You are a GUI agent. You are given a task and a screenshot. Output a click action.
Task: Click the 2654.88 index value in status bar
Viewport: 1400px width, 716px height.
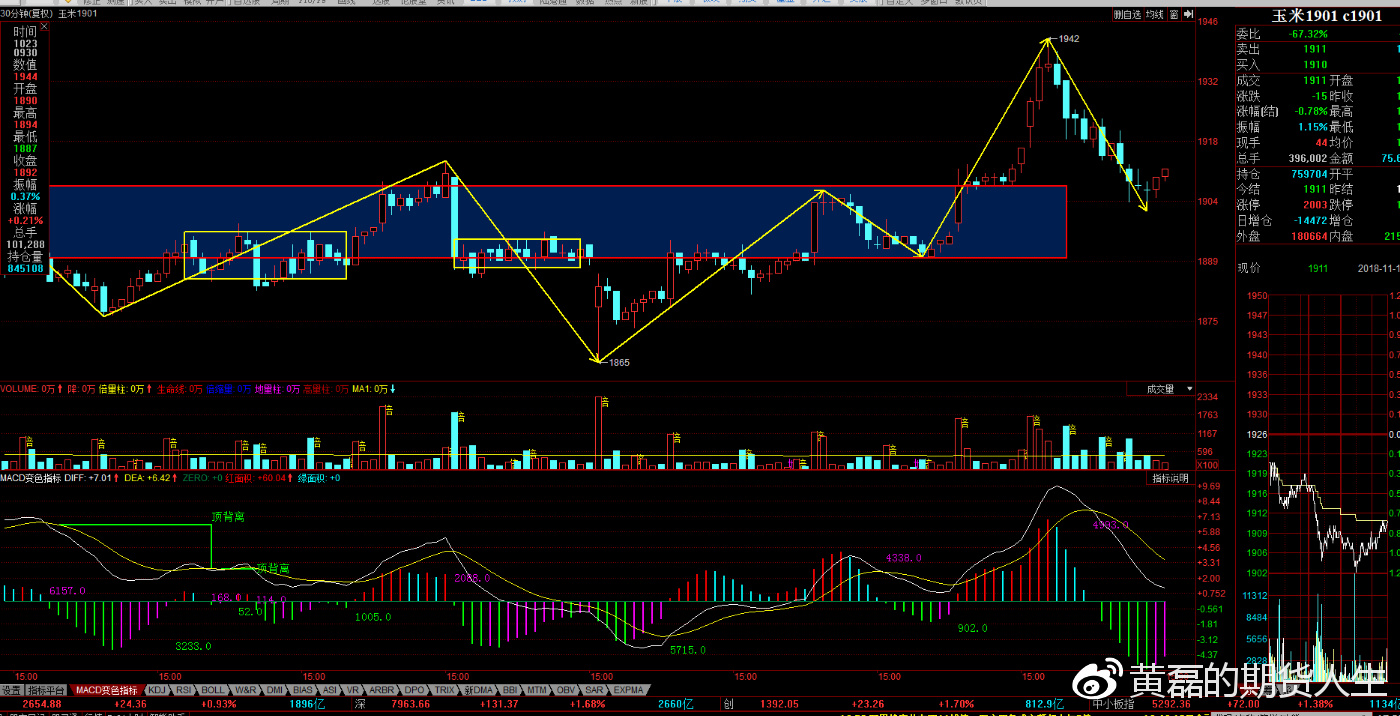coord(42,704)
